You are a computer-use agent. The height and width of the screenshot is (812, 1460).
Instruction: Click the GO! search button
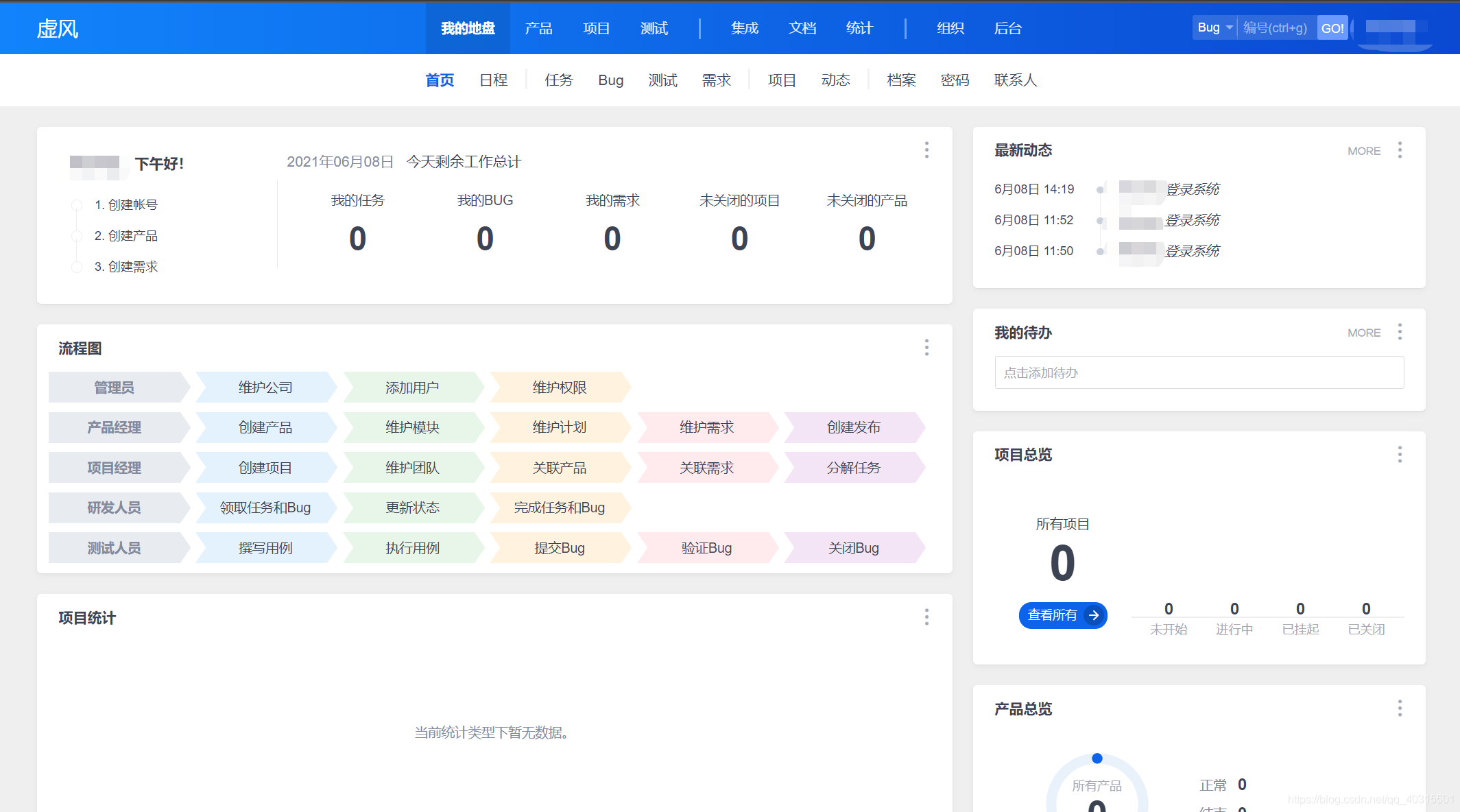point(1332,28)
